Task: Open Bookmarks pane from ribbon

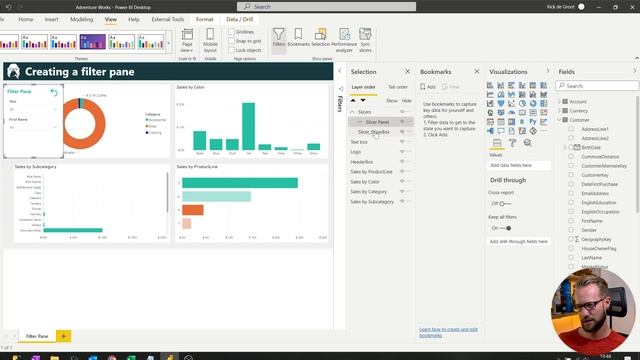Action: [x=298, y=38]
